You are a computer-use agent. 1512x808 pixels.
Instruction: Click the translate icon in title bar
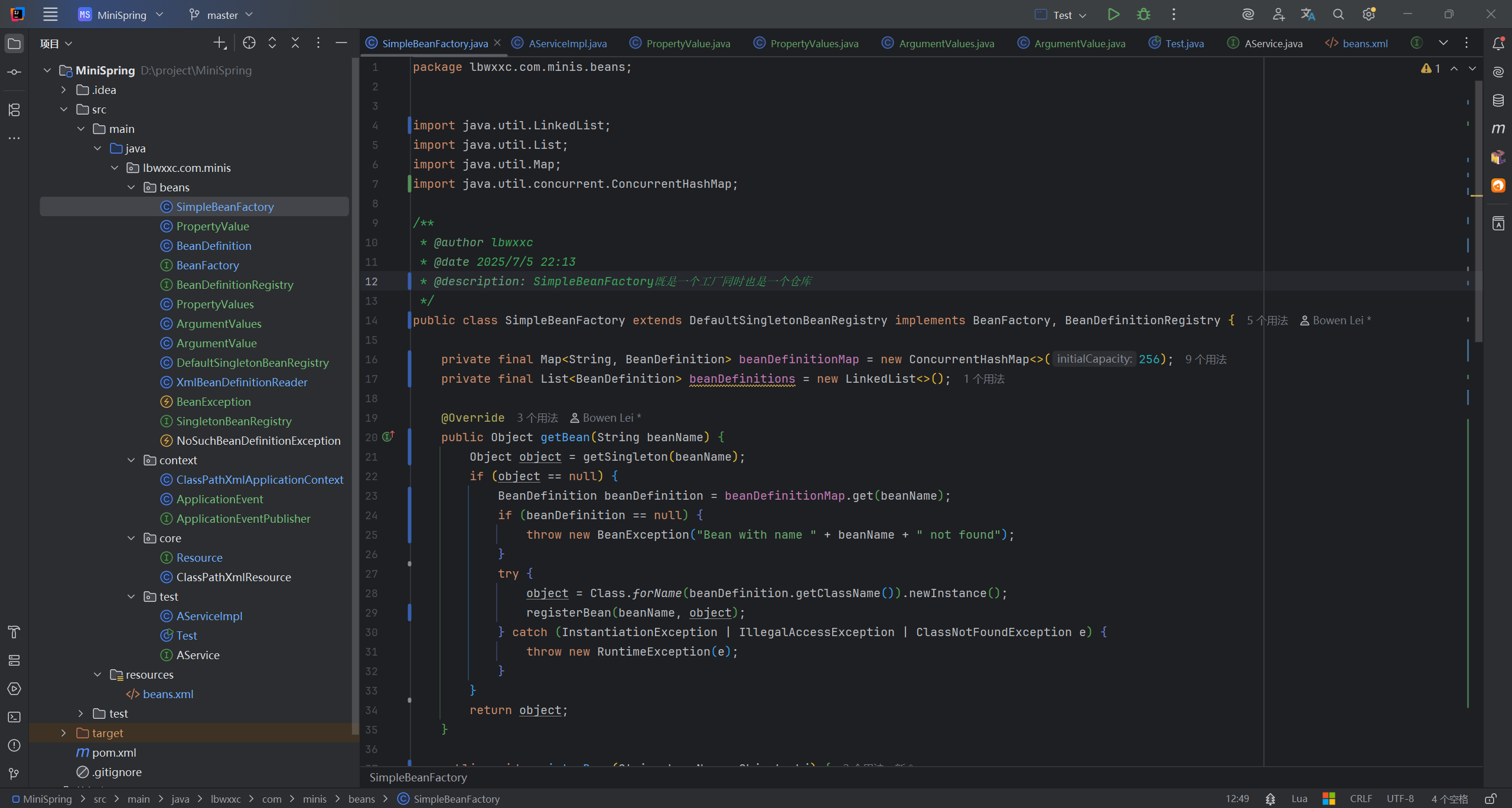click(x=1308, y=14)
